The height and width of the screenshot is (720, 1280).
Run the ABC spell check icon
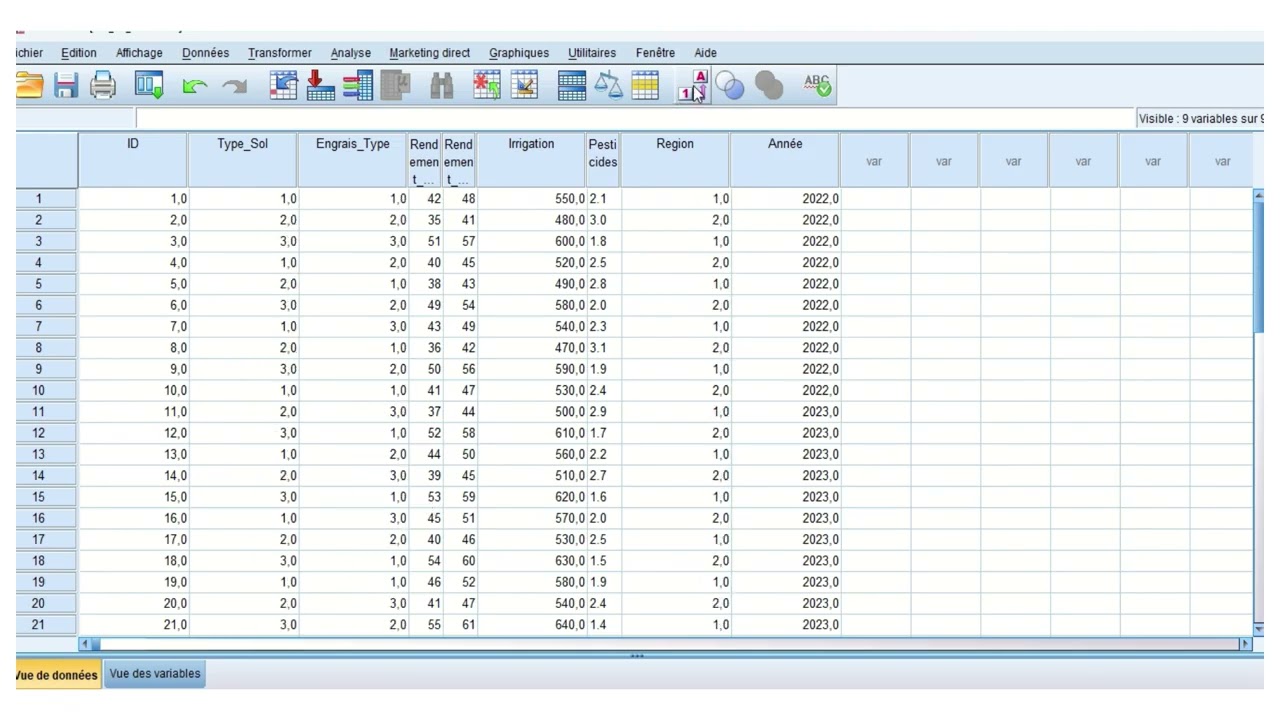817,87
